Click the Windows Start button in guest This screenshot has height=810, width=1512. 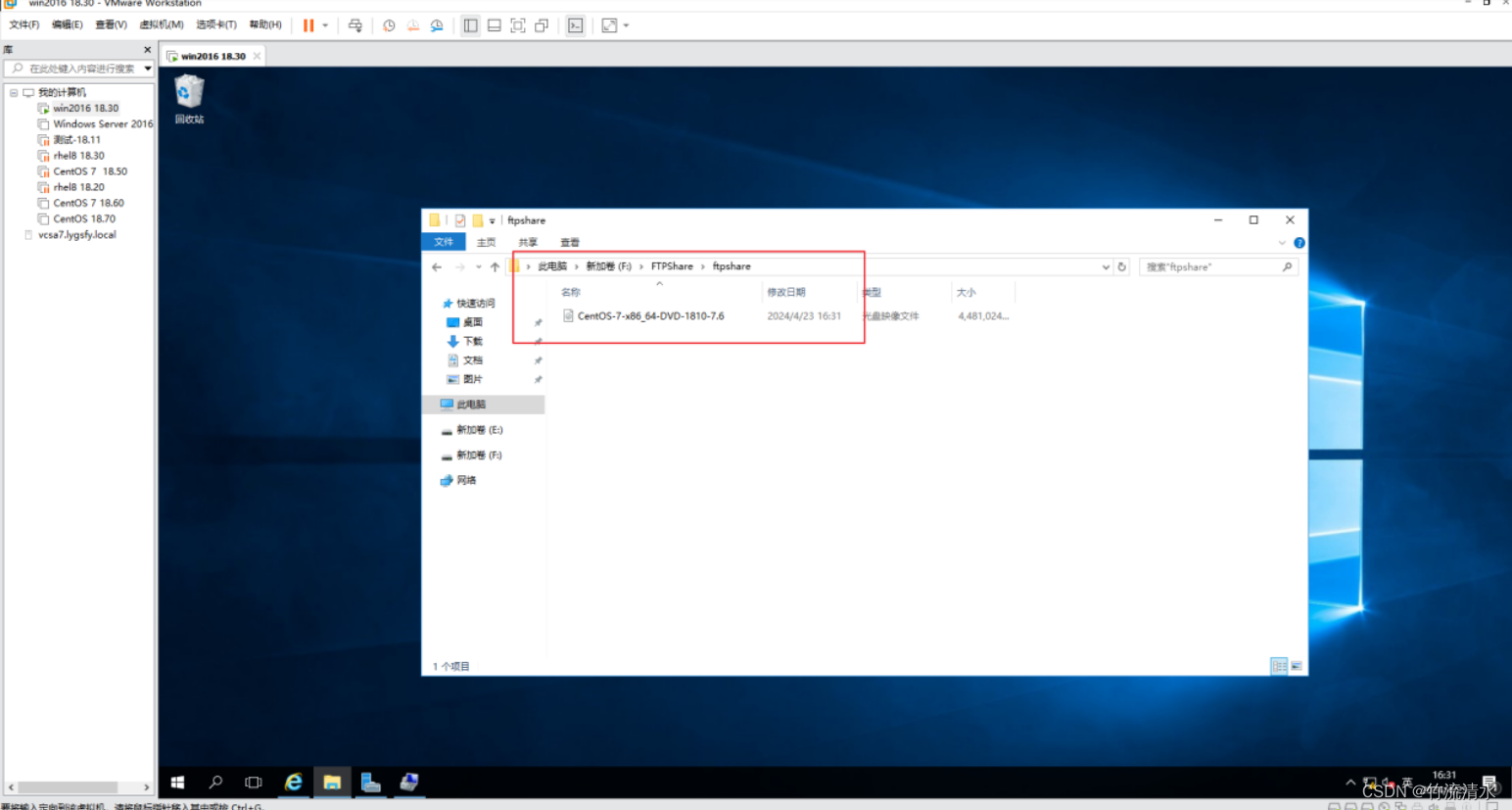click(x=177, y=782)
